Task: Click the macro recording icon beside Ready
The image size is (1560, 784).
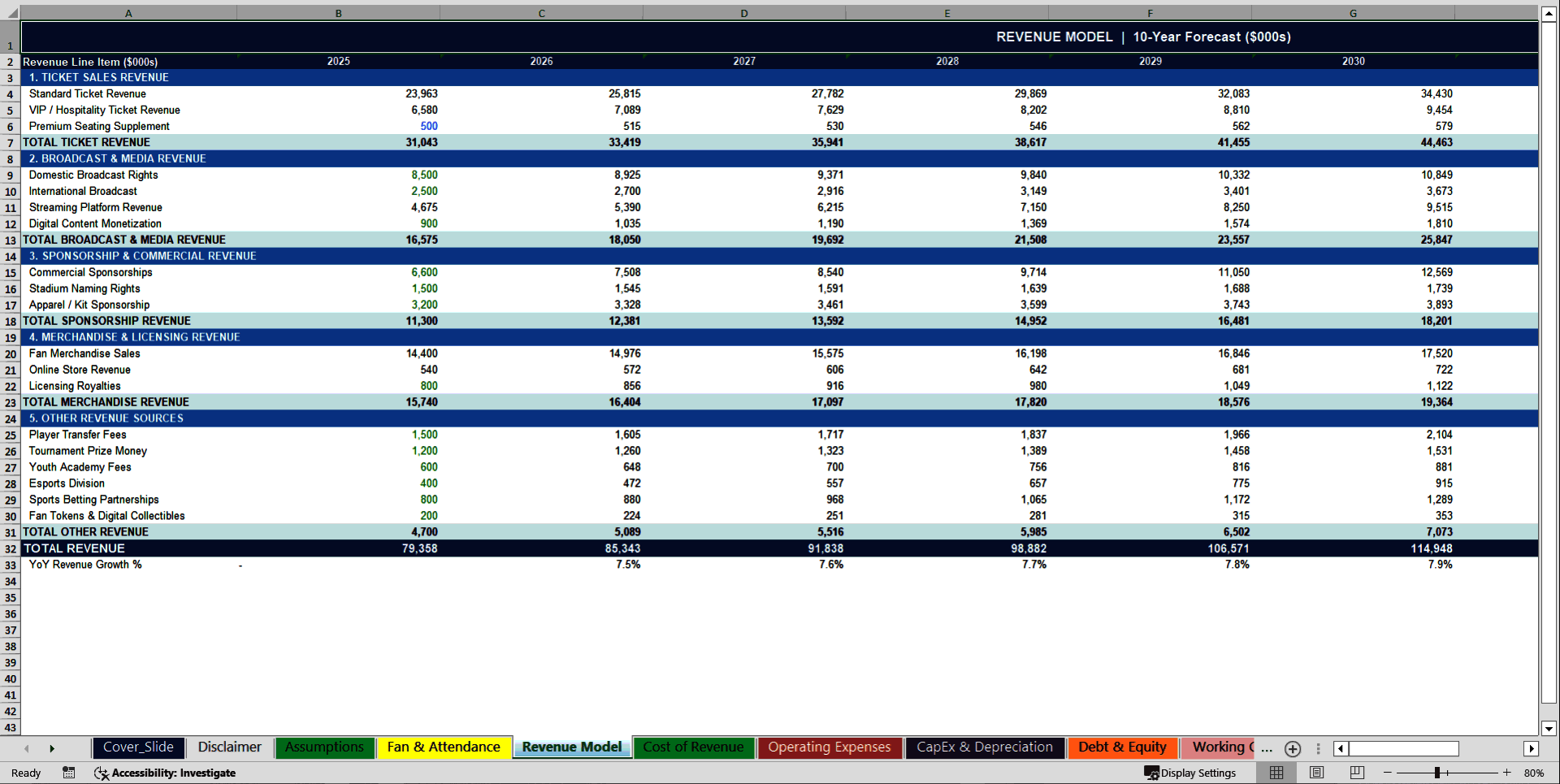Action: pyautogui.click(x=69, y=773)
